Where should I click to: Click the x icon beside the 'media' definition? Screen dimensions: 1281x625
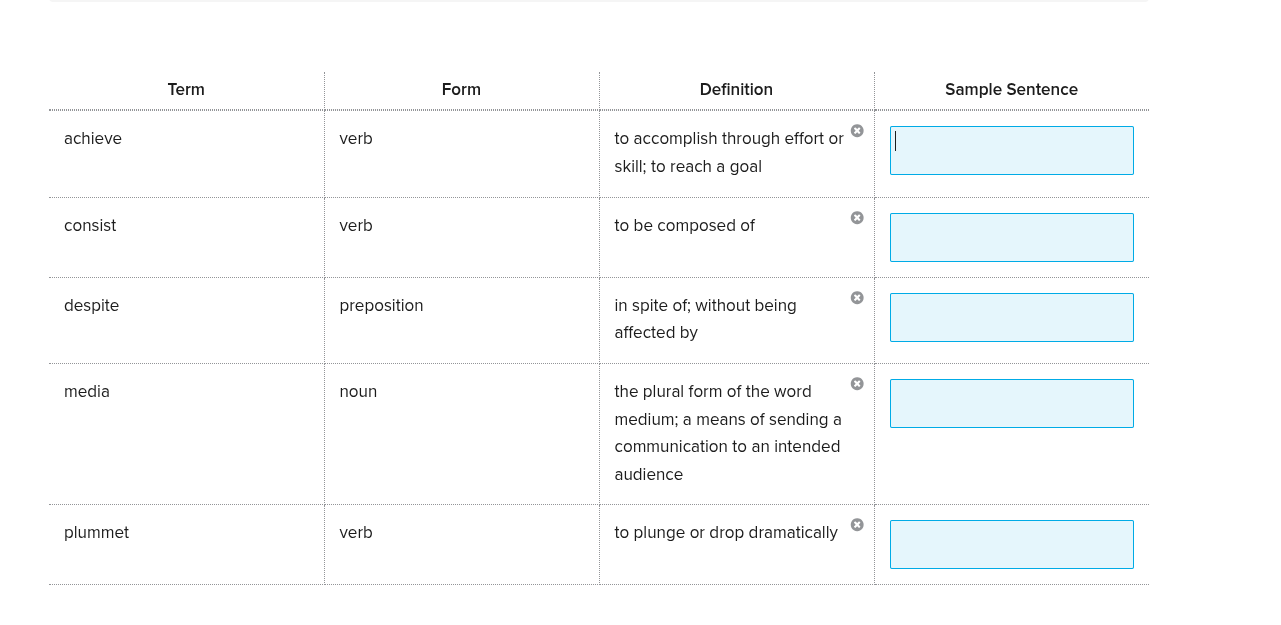tap(857, 383)
